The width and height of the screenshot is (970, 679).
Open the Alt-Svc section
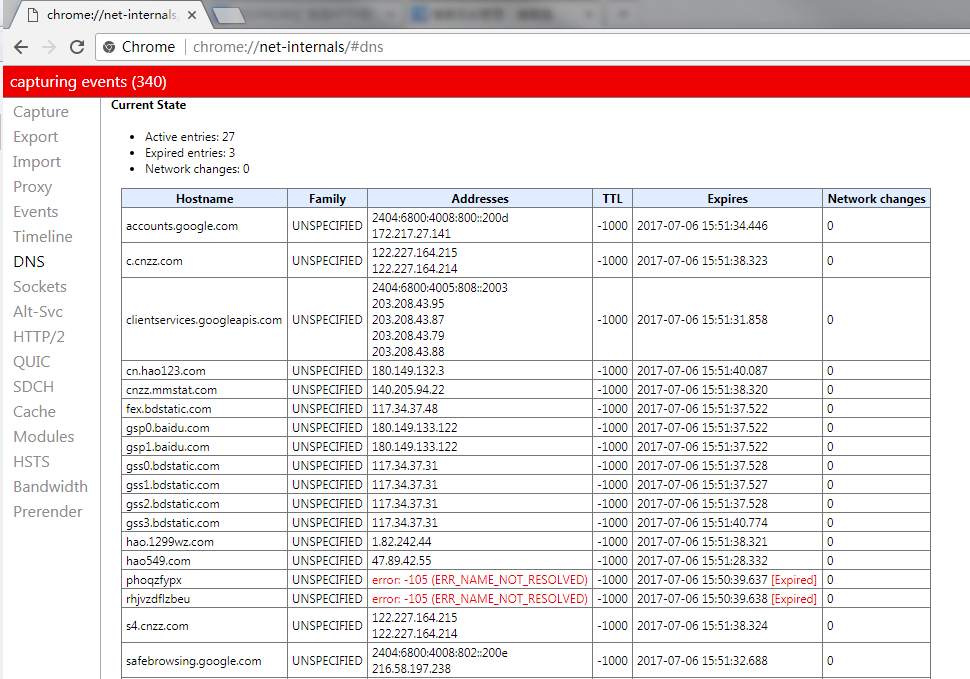click(x=38, y=312)
